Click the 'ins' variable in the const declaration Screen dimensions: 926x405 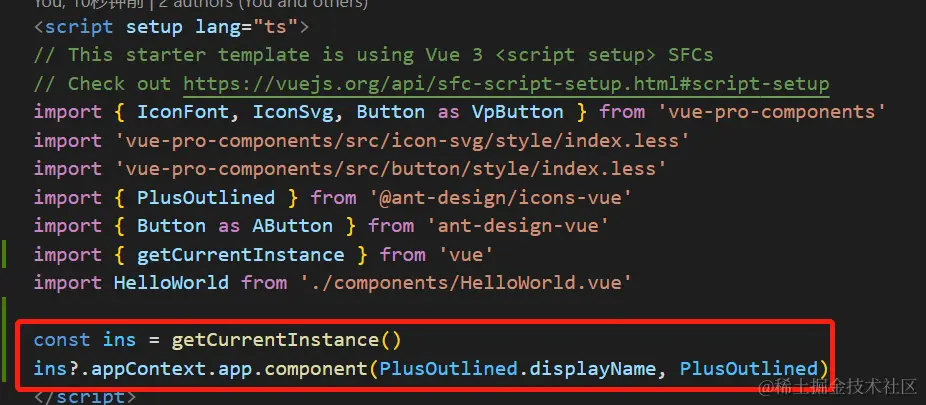pyautogui.click(x=120, y=340)
